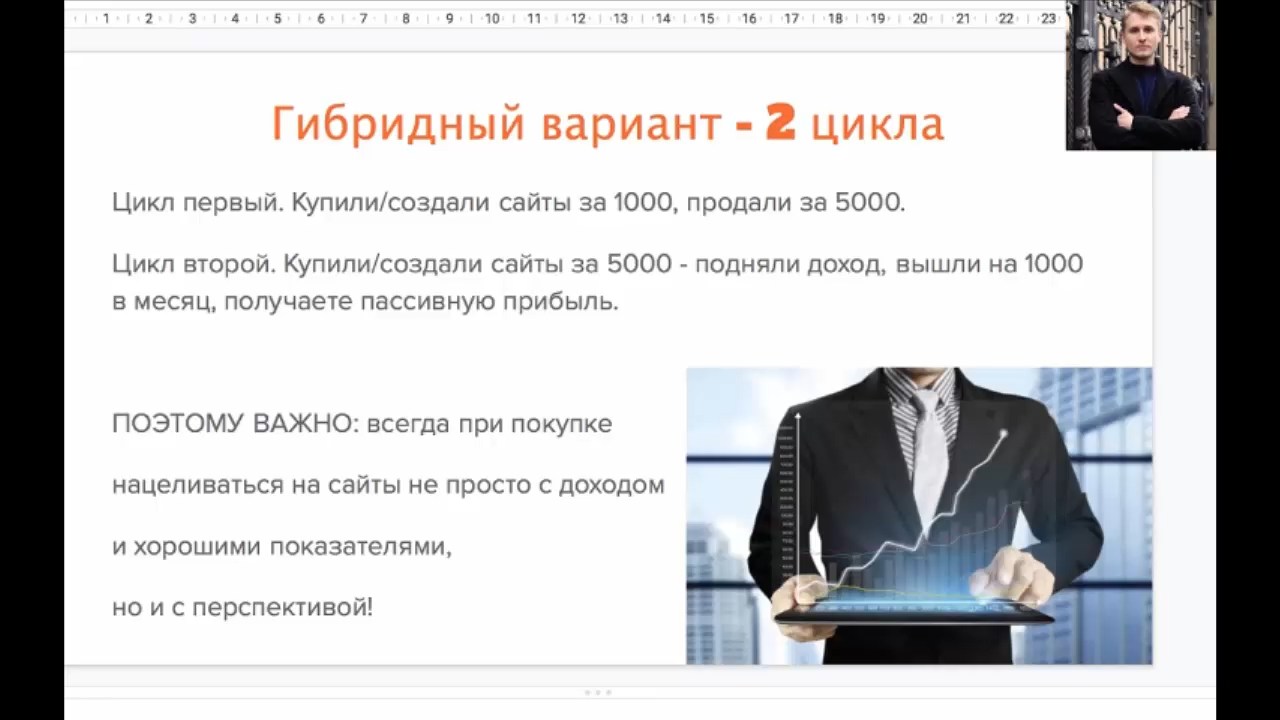Click the line "в месяц, получаете пассивную прибыль."

pos(365,302)
